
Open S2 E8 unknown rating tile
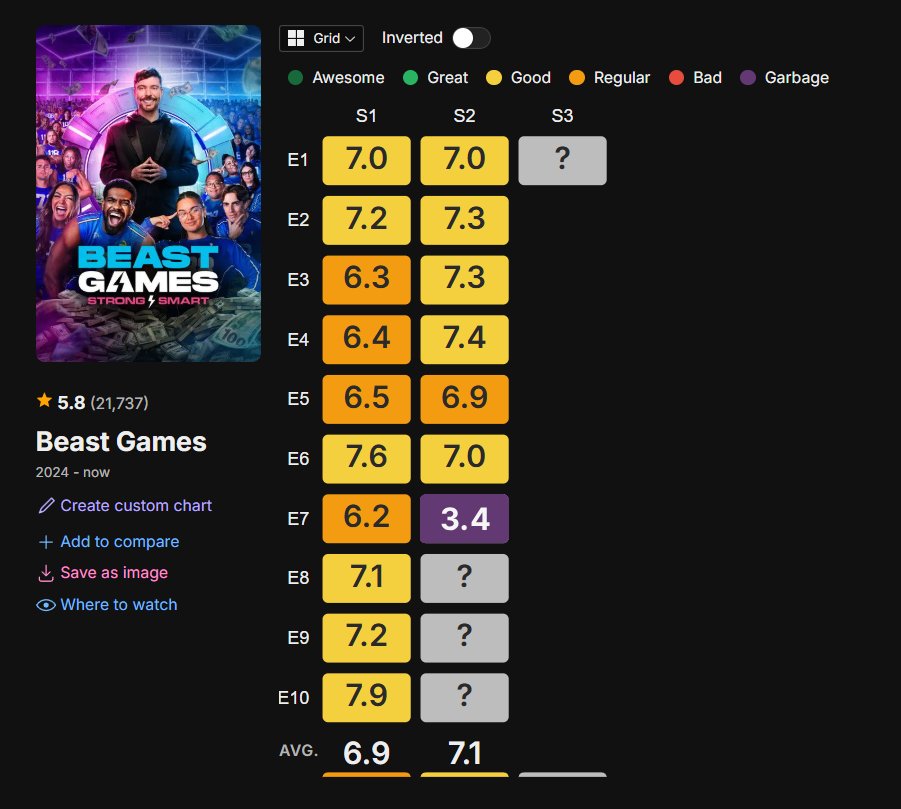point(464,578)
